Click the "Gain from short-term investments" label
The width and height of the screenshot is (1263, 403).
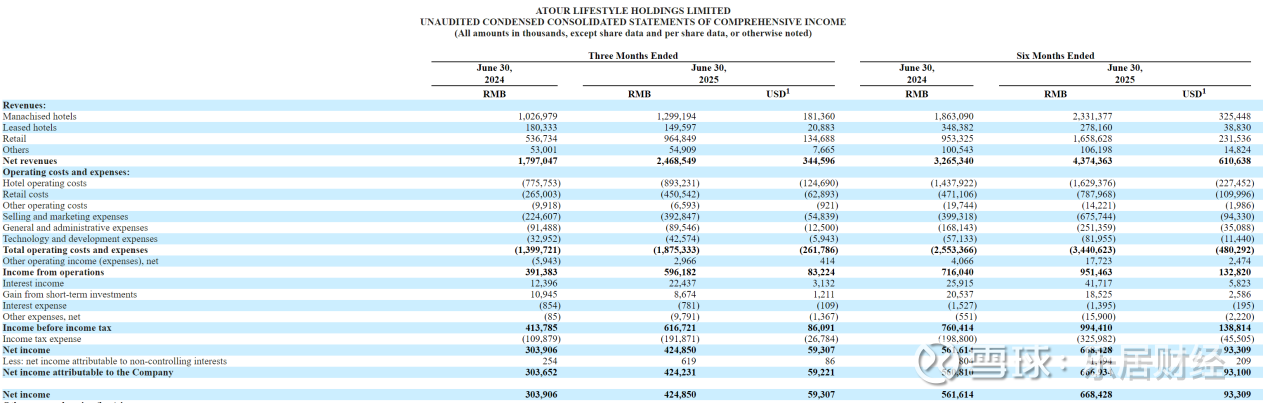tap(70, 295)
